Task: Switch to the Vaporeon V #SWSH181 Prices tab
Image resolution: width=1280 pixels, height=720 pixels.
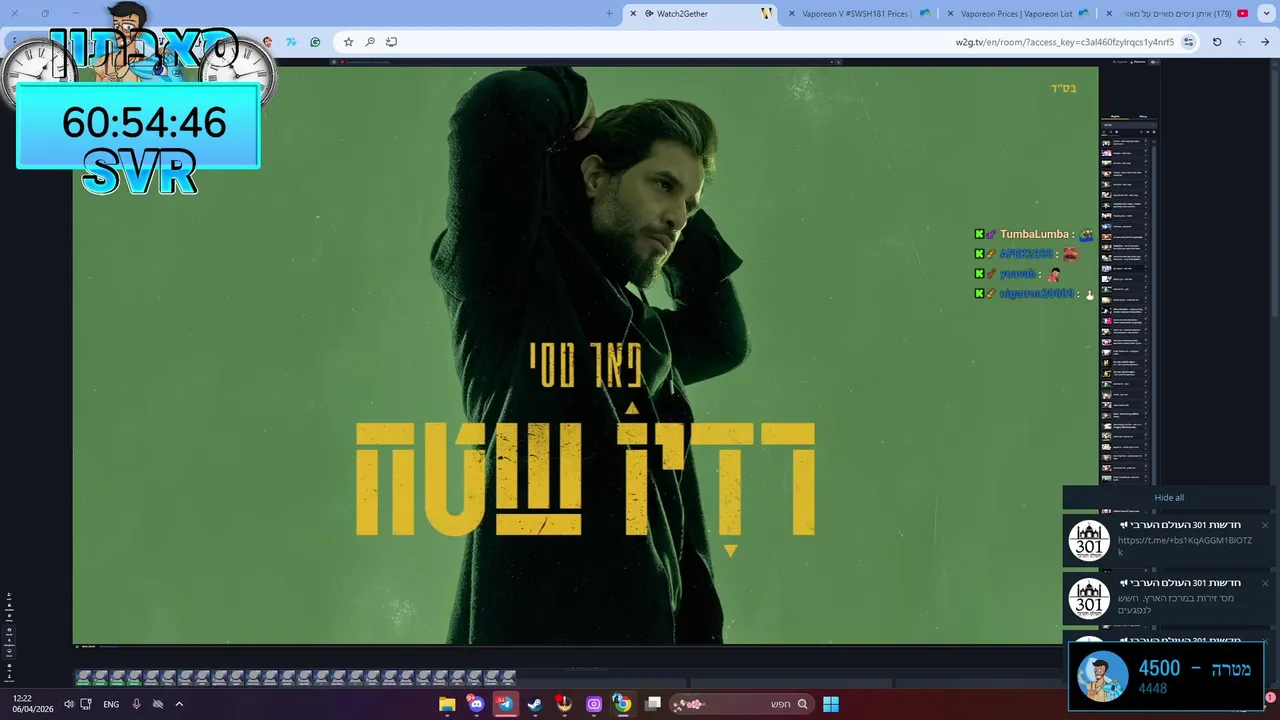Action: click(859, 13)
